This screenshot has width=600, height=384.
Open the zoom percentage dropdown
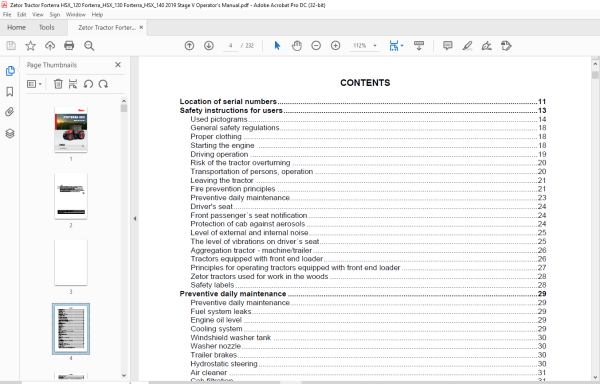pyautogui.click(x=375, y=46)
